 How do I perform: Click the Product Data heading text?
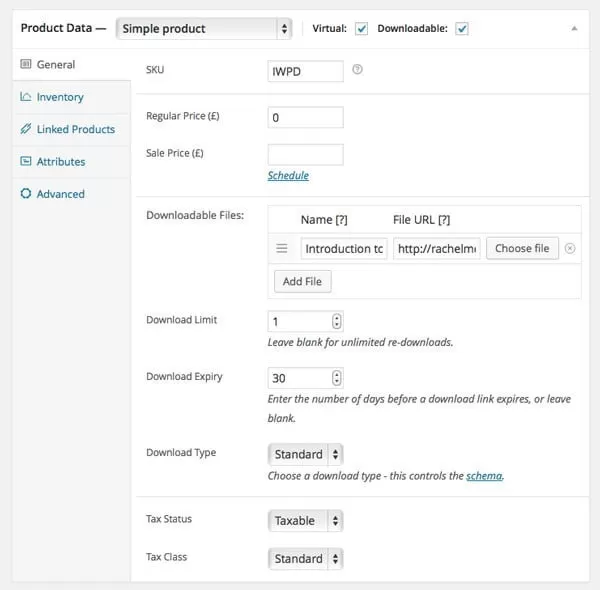[x=56, y=28]
